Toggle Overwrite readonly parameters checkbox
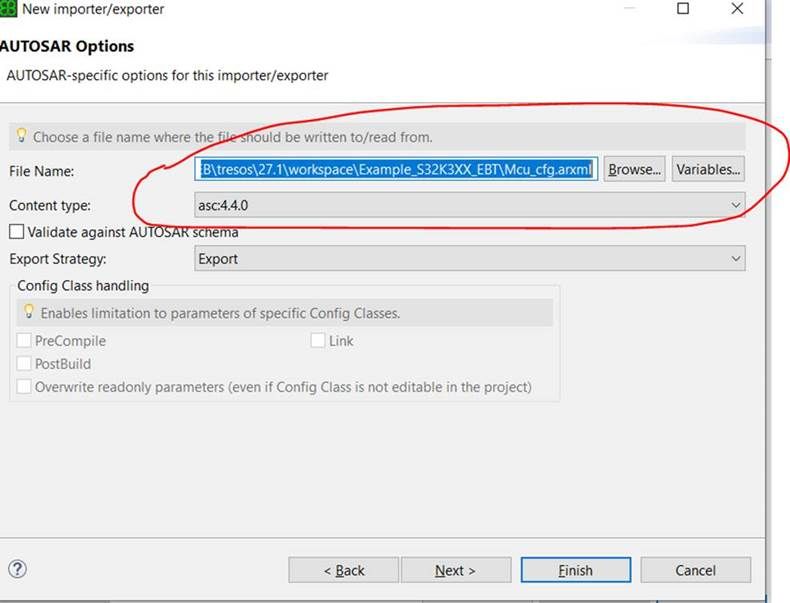 click(24, 387)
